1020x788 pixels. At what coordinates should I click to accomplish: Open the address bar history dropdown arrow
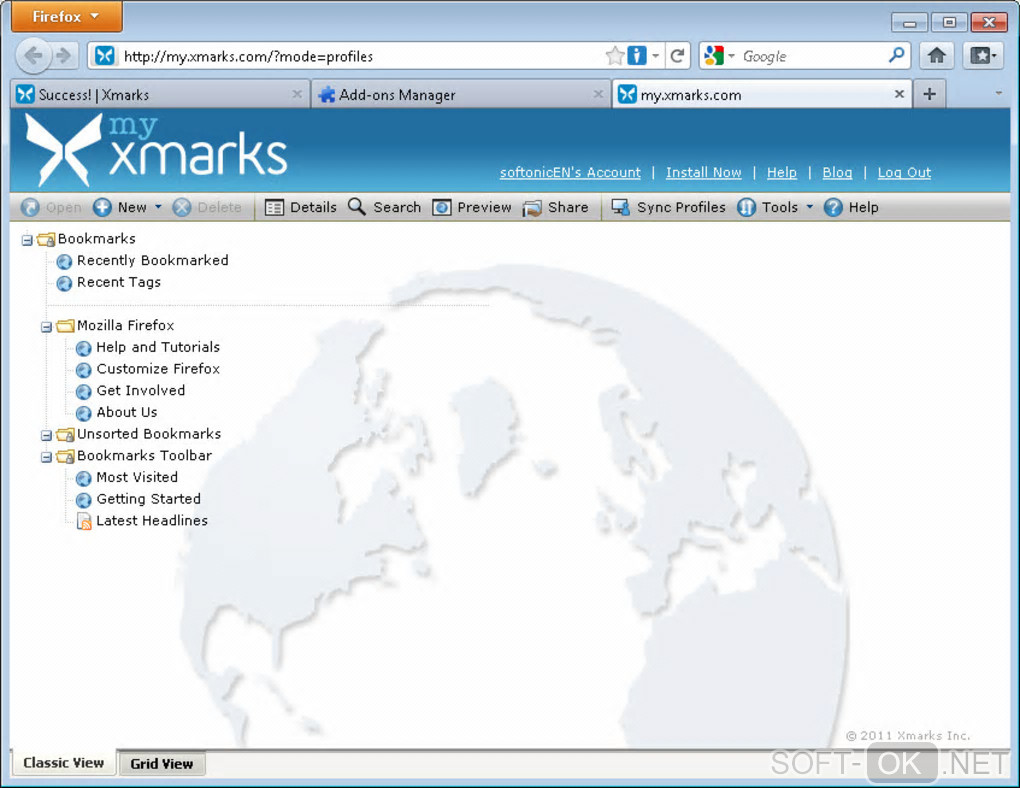(655, 56)
